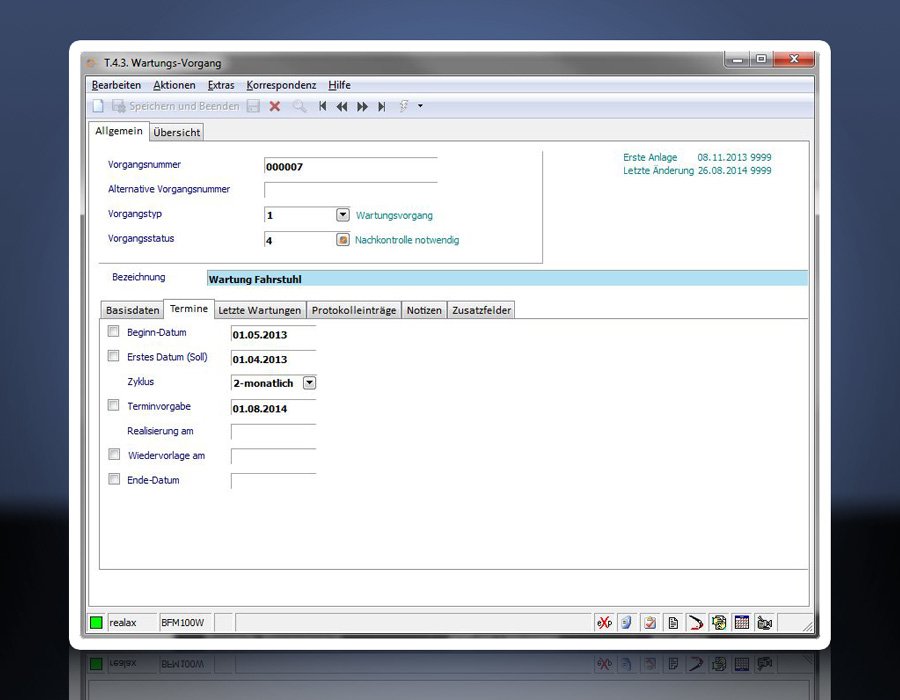The width and height of the screenshot is (900, 700).
Task: Click the Vorgangsstatus value field
Action: tap(300, 240)
